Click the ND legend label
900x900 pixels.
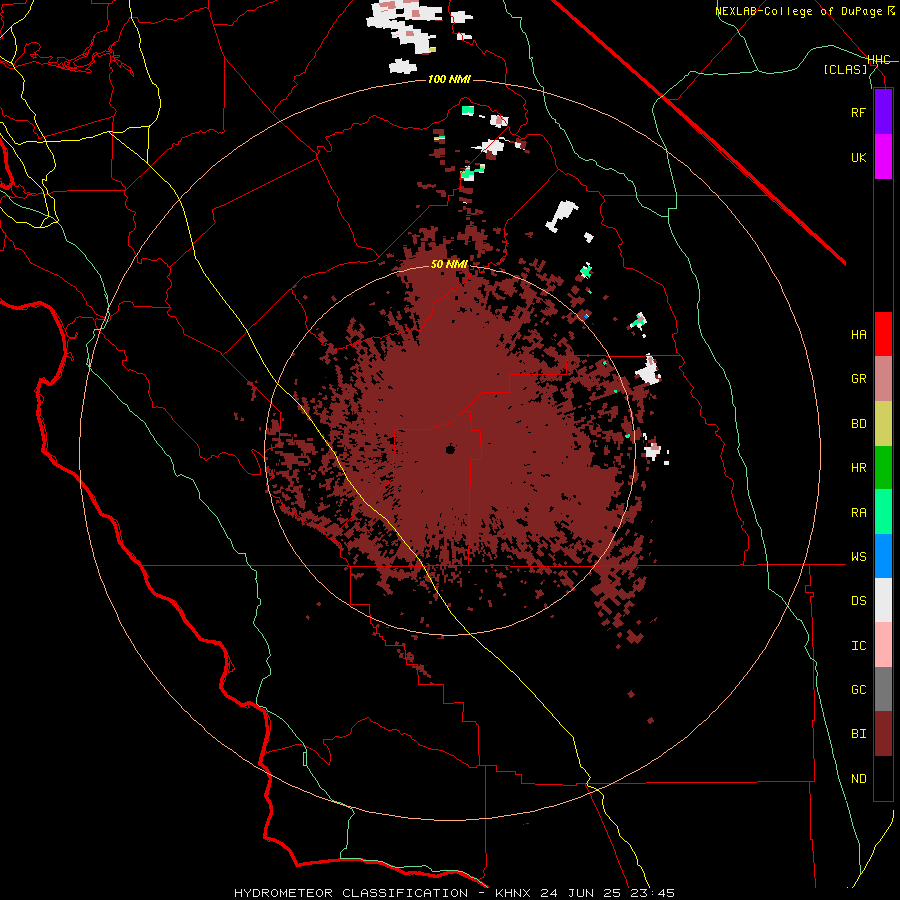click(858, 779)
